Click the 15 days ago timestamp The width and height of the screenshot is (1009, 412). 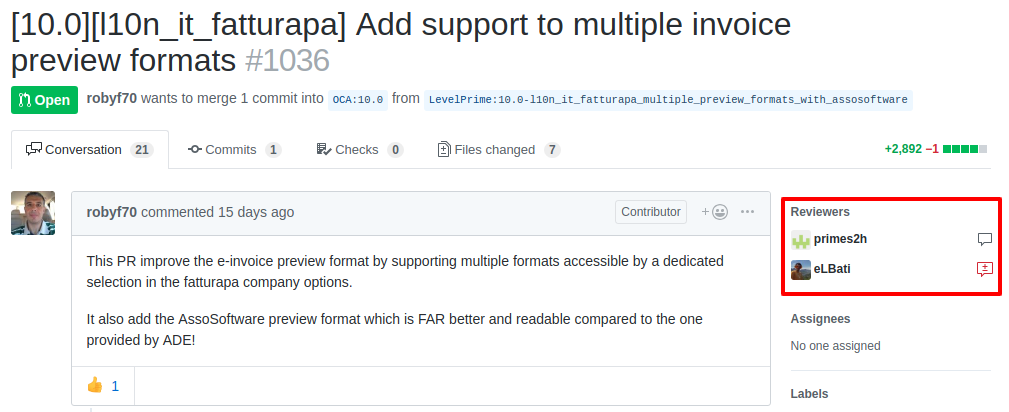(x=256, y=212)
